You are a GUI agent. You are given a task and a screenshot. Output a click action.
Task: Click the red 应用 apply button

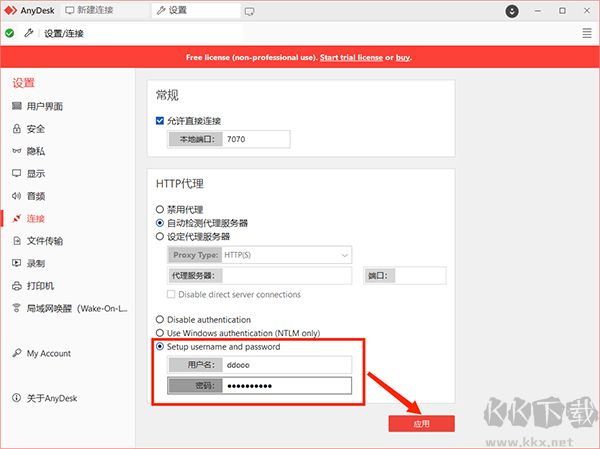point(421,424)
